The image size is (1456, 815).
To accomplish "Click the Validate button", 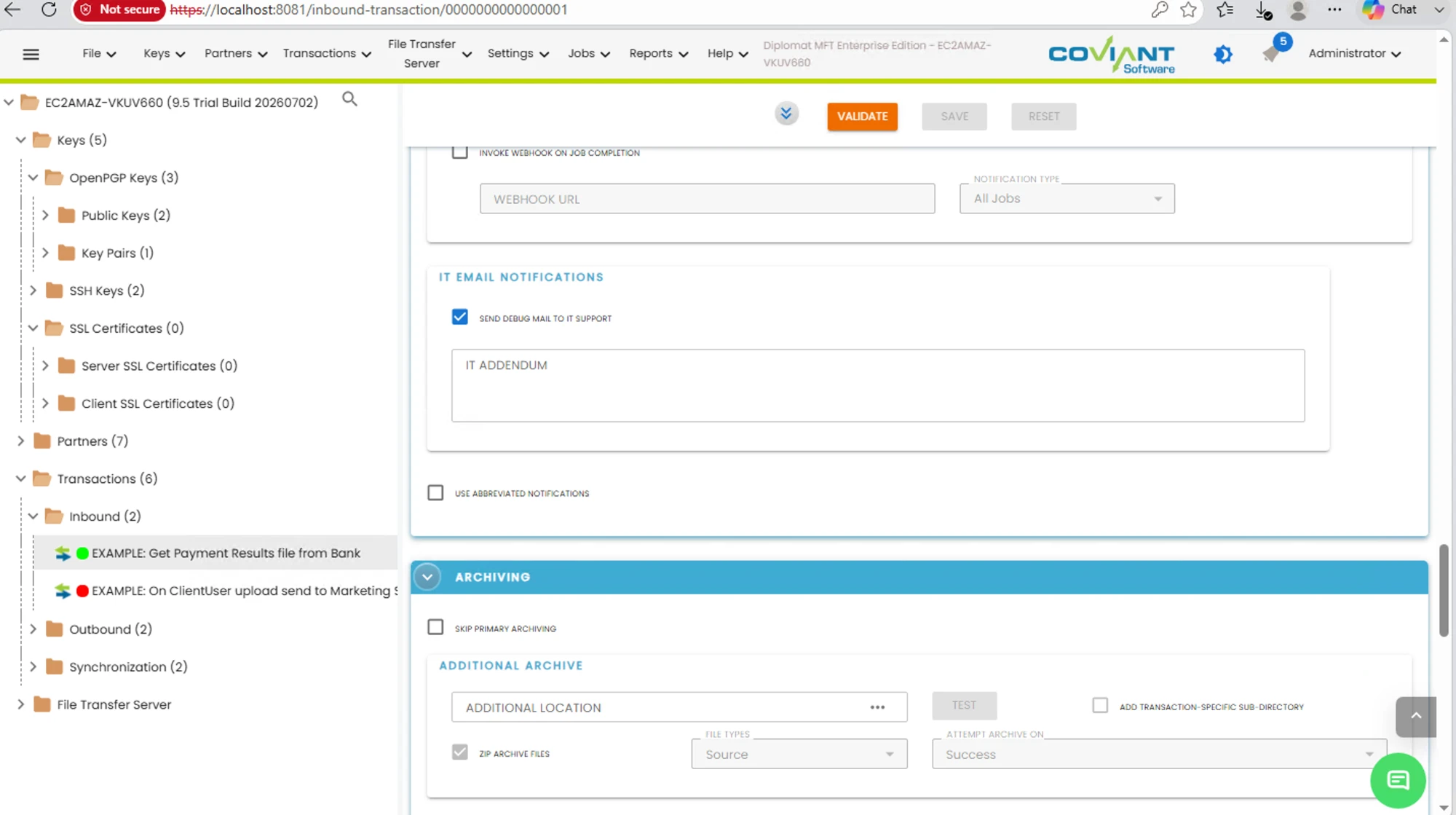I will 862,117.
